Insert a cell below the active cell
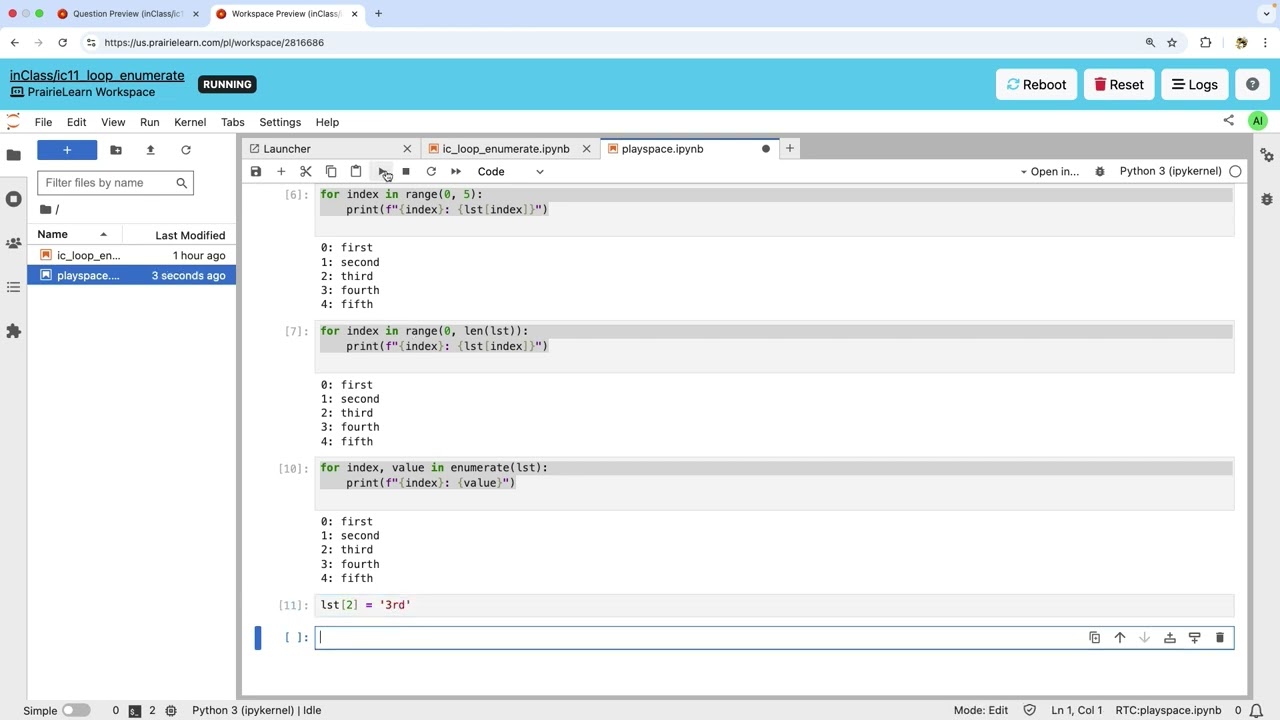 tap(1194, 638)
